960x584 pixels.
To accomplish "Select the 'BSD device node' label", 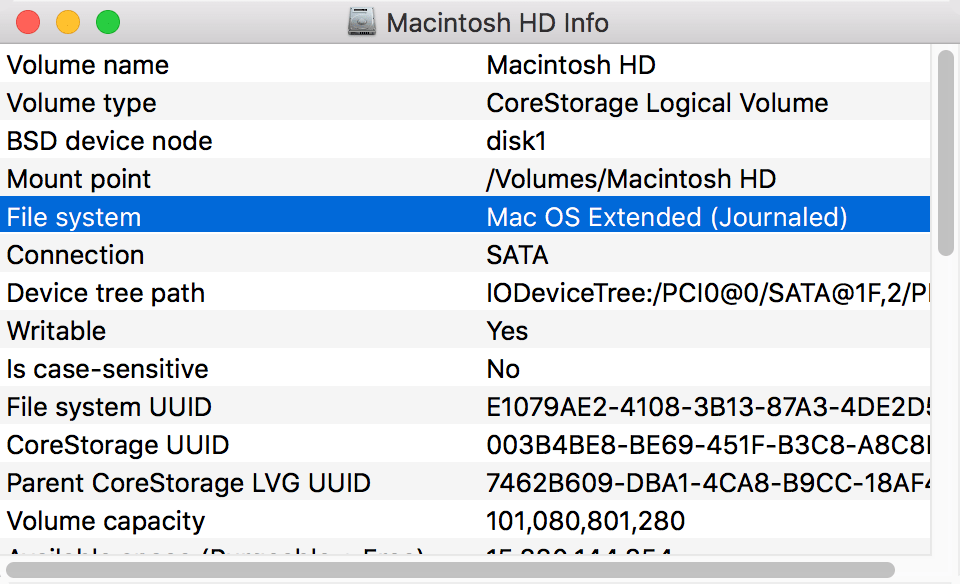I will pos(110,141).
